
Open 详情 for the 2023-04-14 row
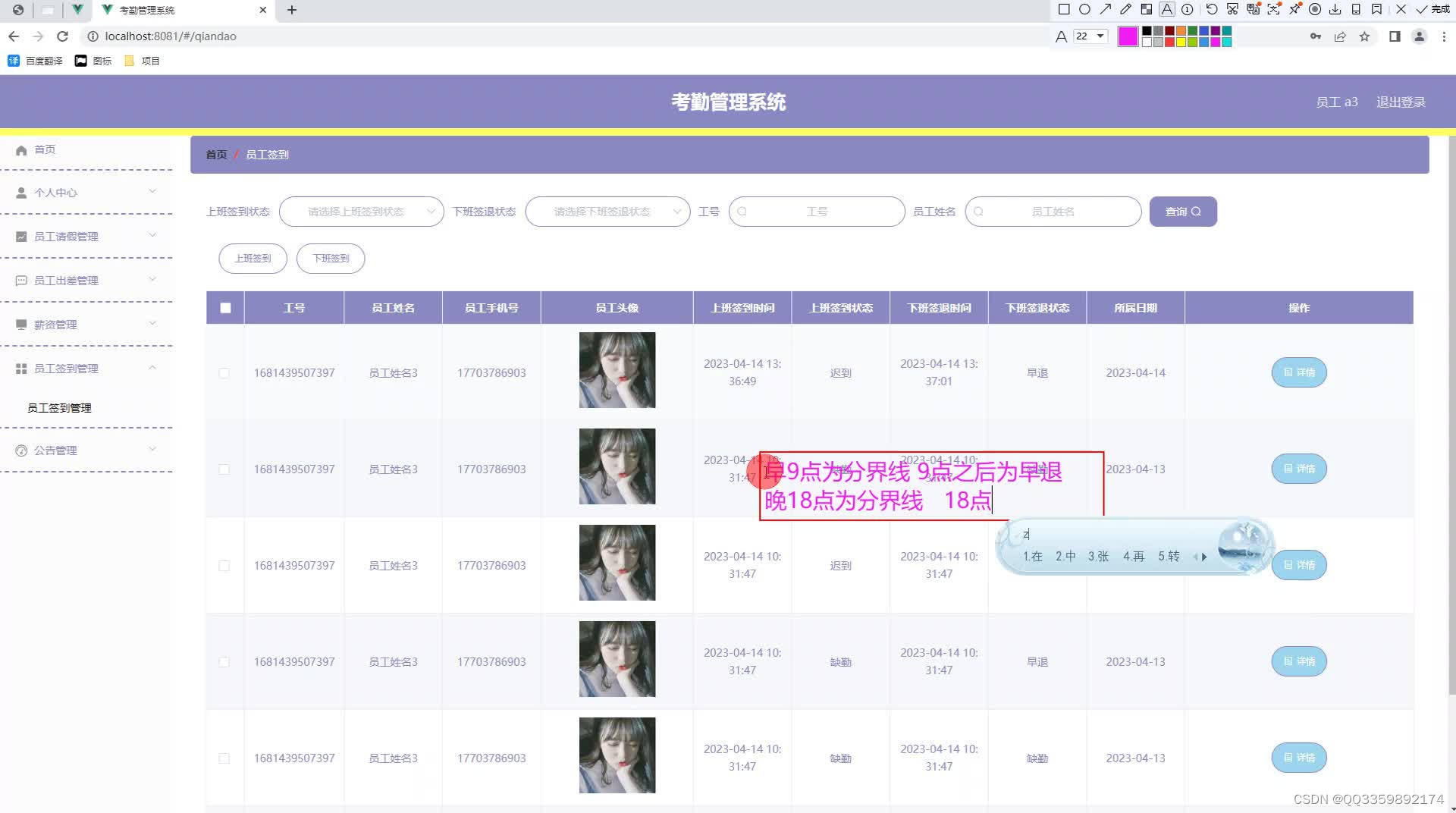(1299, 372)
